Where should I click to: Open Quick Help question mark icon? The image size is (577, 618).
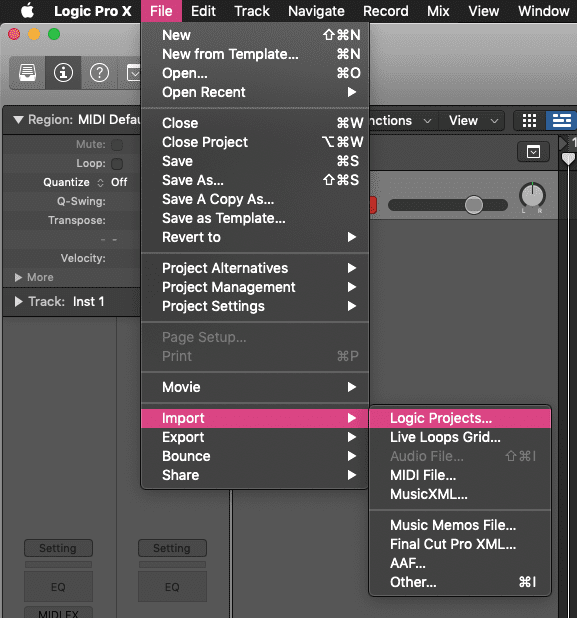click(x=99, y=73)
